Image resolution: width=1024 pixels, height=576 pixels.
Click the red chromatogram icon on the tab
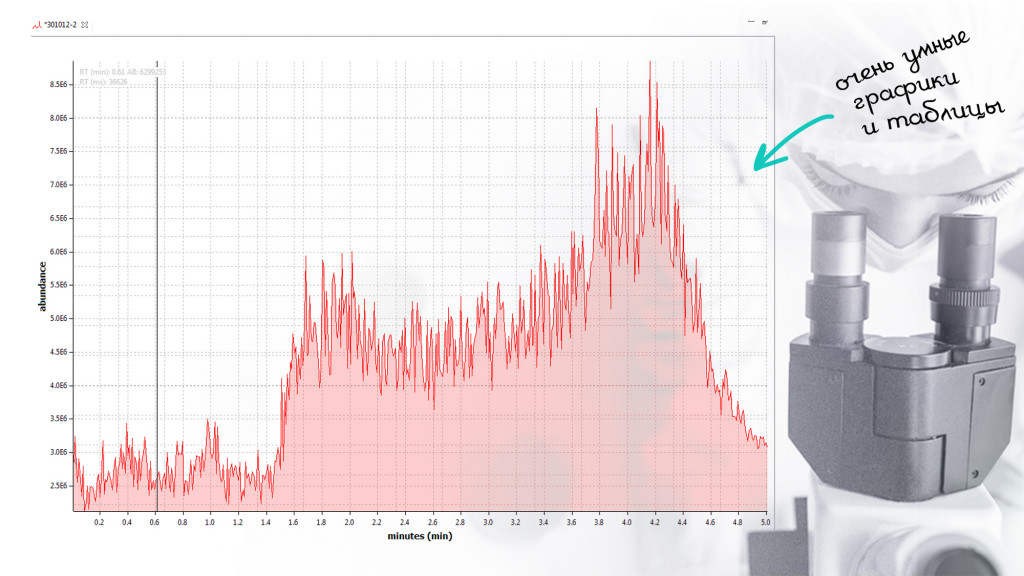37,23
